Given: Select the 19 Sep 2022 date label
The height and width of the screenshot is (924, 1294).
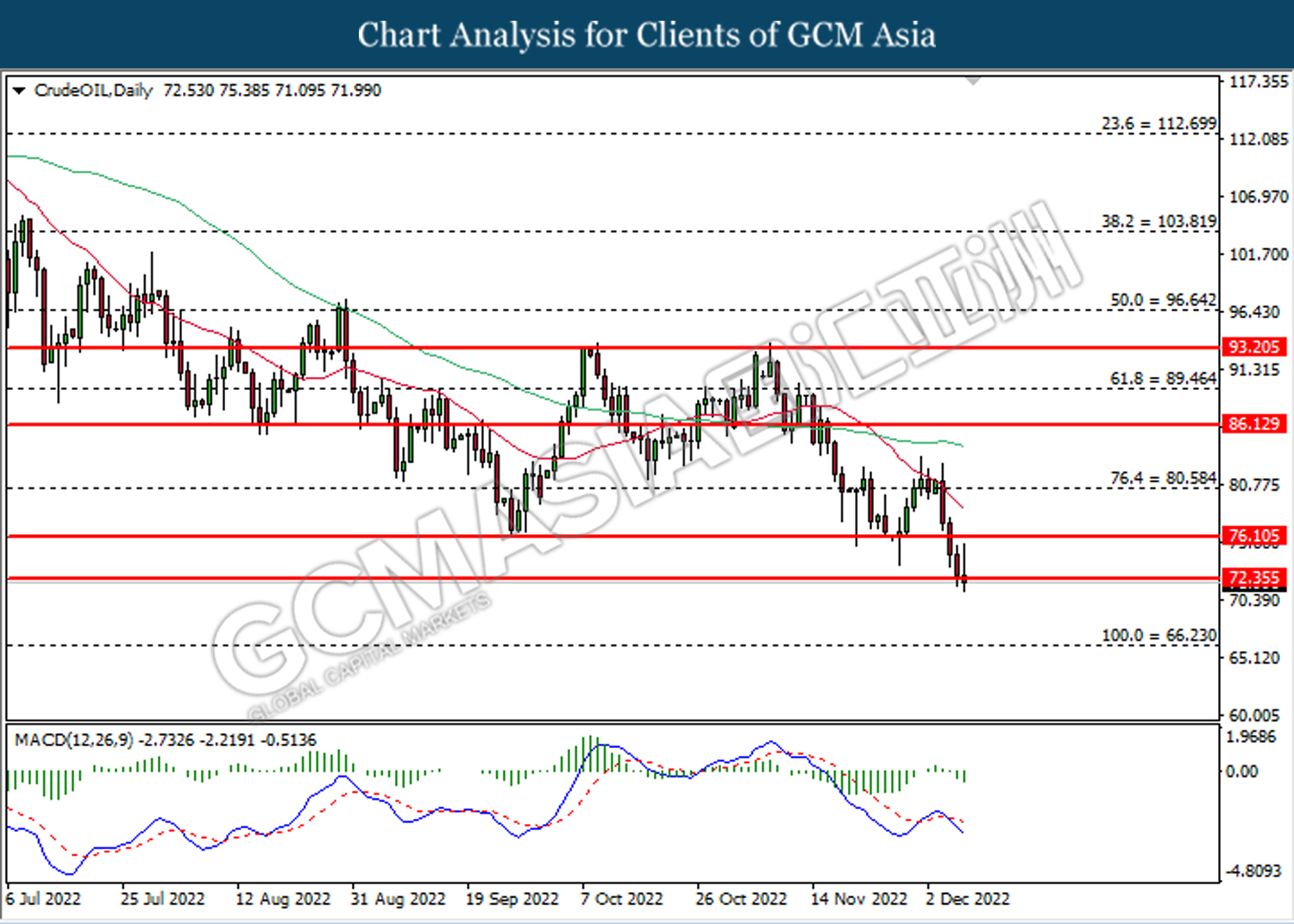Looking at the screenshot, I should point(512,899).
